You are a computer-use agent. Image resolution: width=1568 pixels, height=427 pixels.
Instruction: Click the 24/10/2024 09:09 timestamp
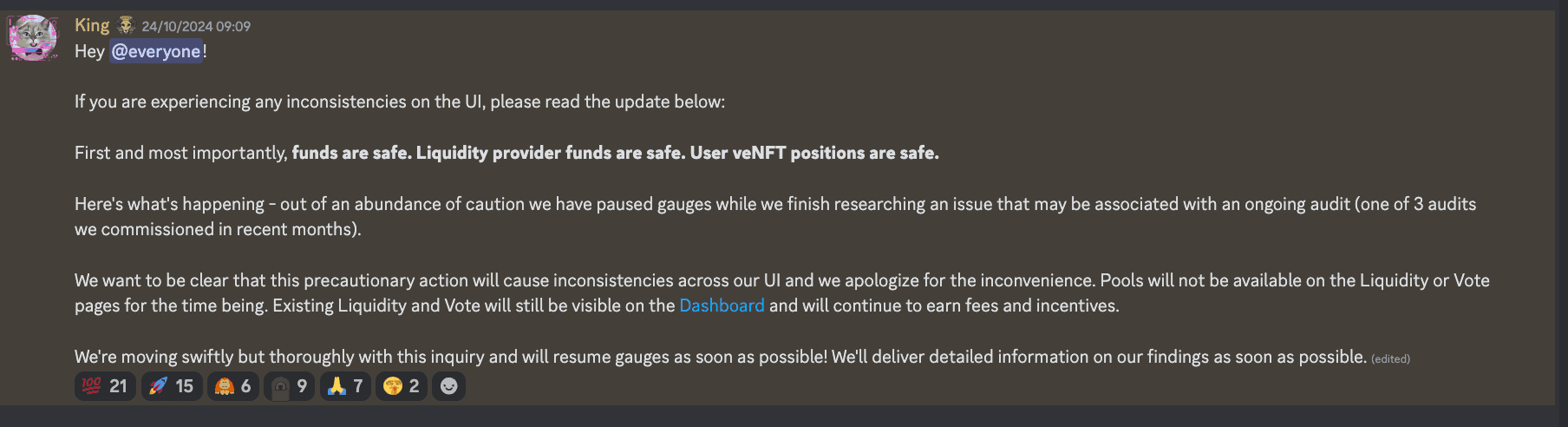196,26
